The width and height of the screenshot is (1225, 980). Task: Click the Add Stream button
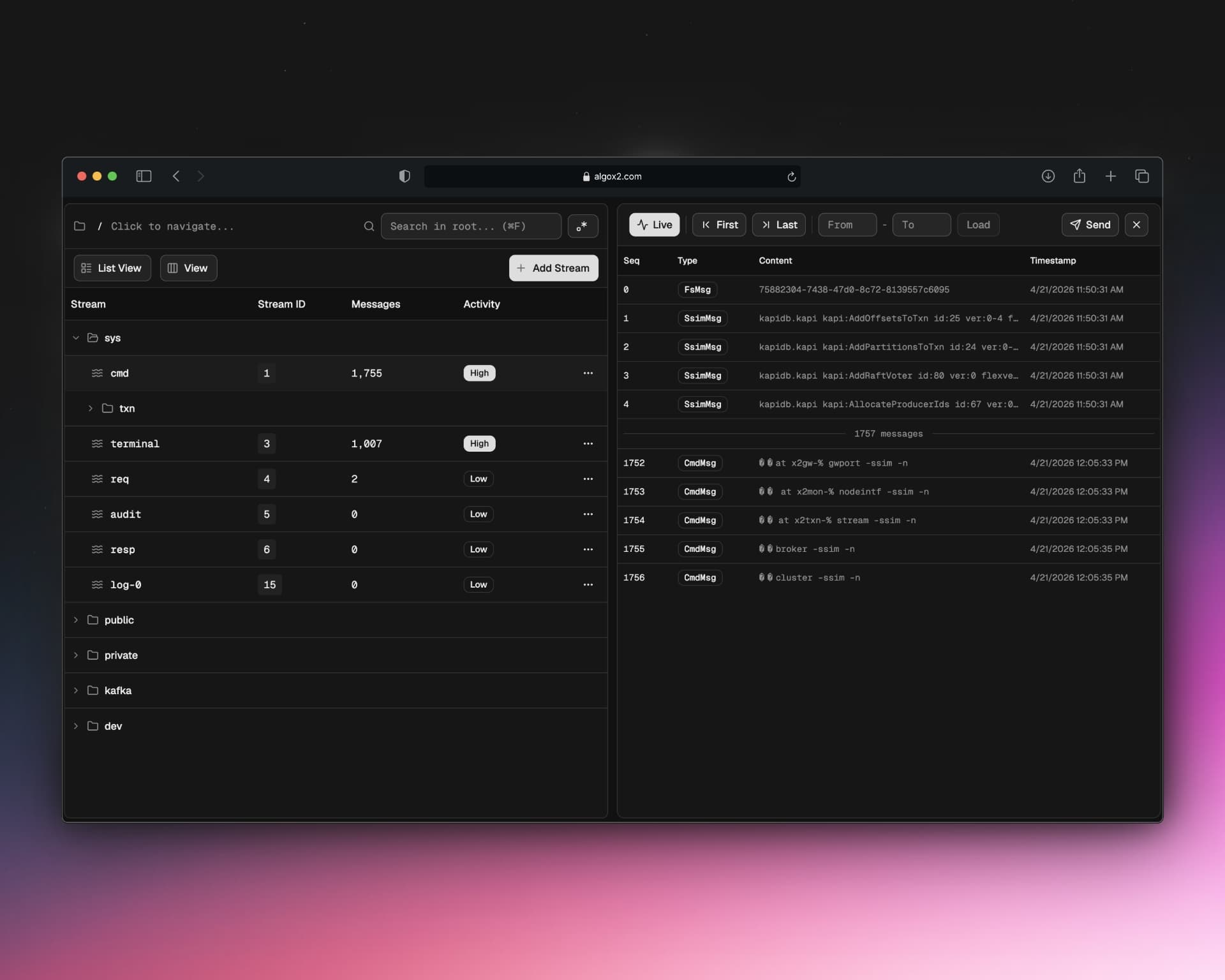(553, 268)
